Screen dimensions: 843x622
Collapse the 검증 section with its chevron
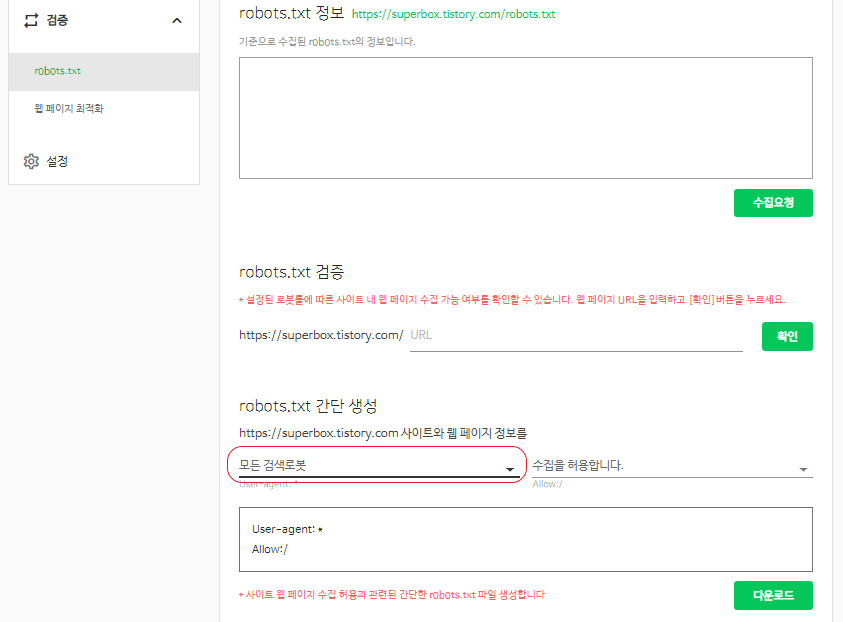pyautogui.click(x=177, y=19)
